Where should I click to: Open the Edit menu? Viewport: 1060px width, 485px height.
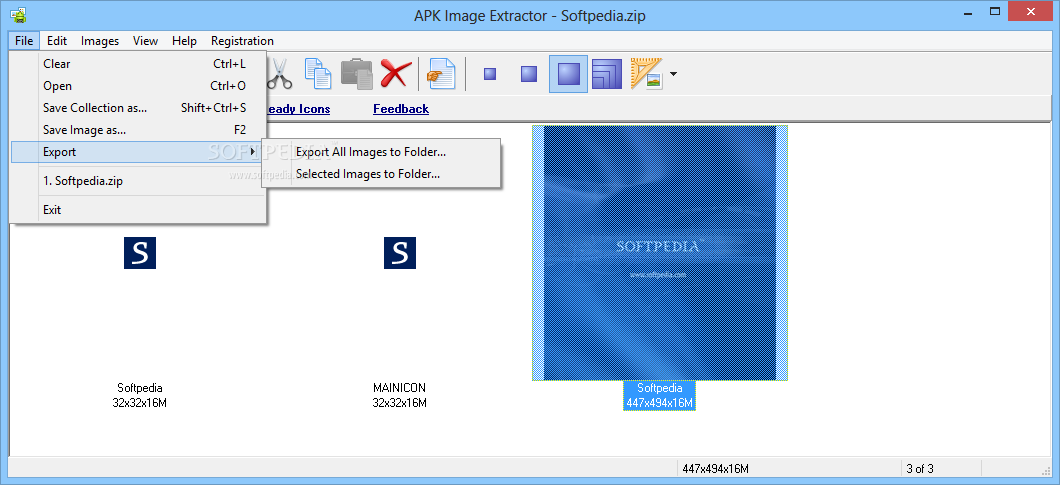coord(57,41)
